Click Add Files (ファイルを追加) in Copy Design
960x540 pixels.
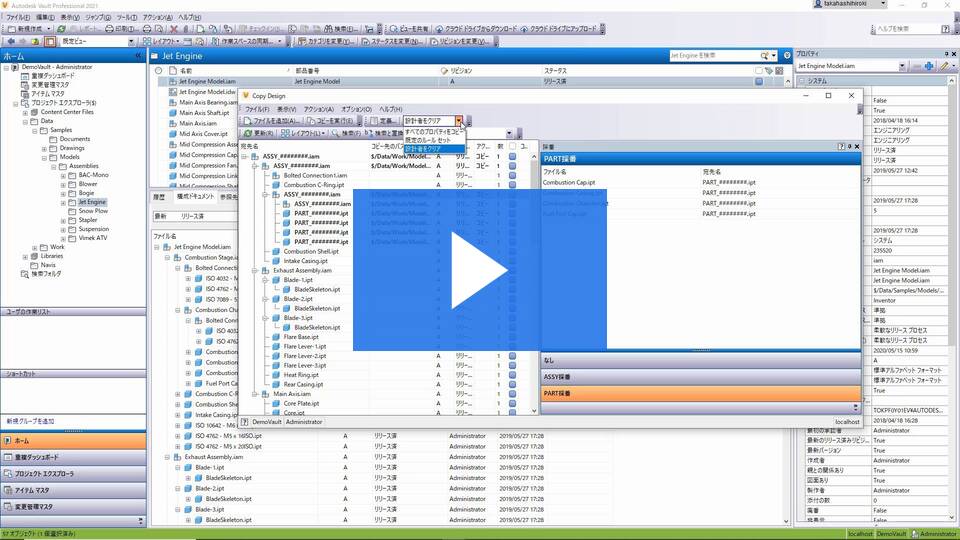point(271,121)
